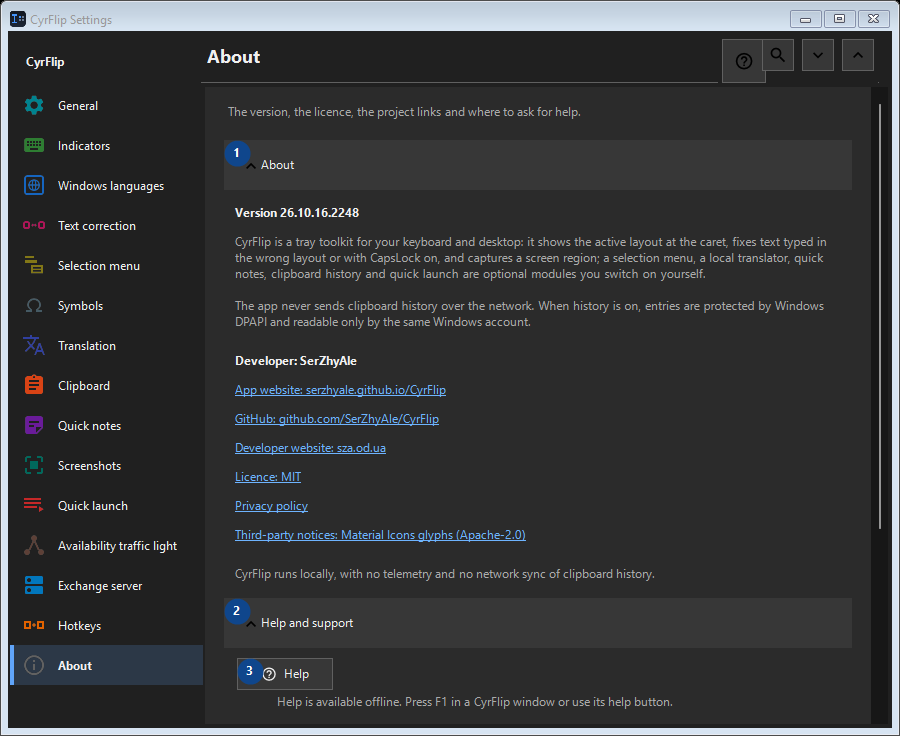
Task: Switch to the Exchange server page
Action: 107,586
